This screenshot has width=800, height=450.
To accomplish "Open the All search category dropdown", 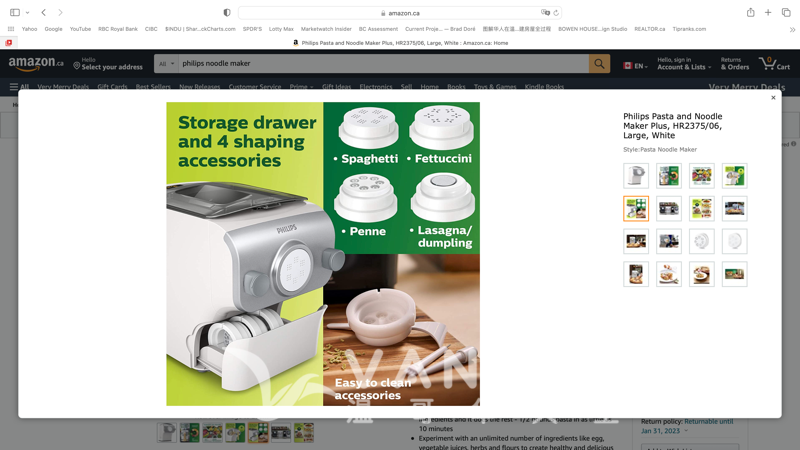I will coord(166,64).
